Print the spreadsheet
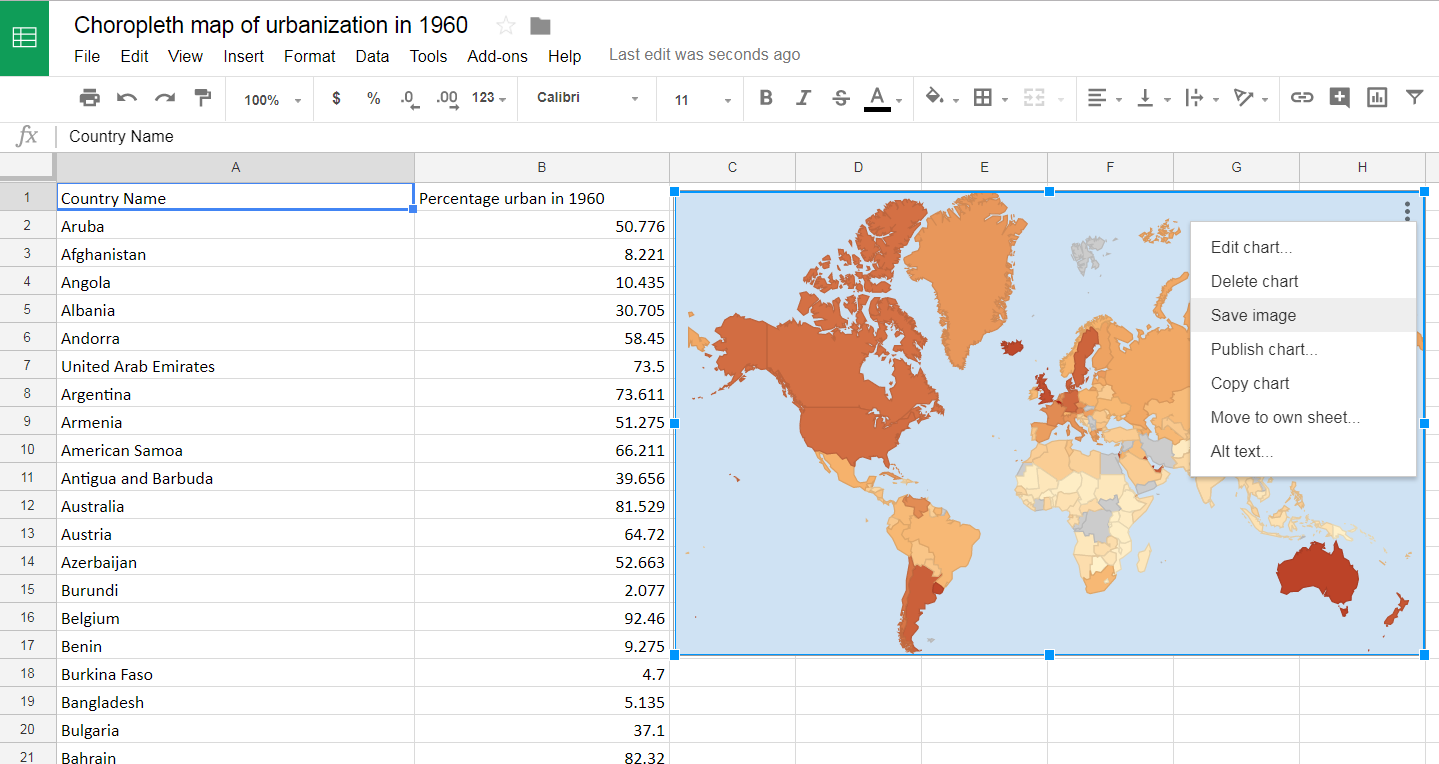1439x764 pixels. 90,98
